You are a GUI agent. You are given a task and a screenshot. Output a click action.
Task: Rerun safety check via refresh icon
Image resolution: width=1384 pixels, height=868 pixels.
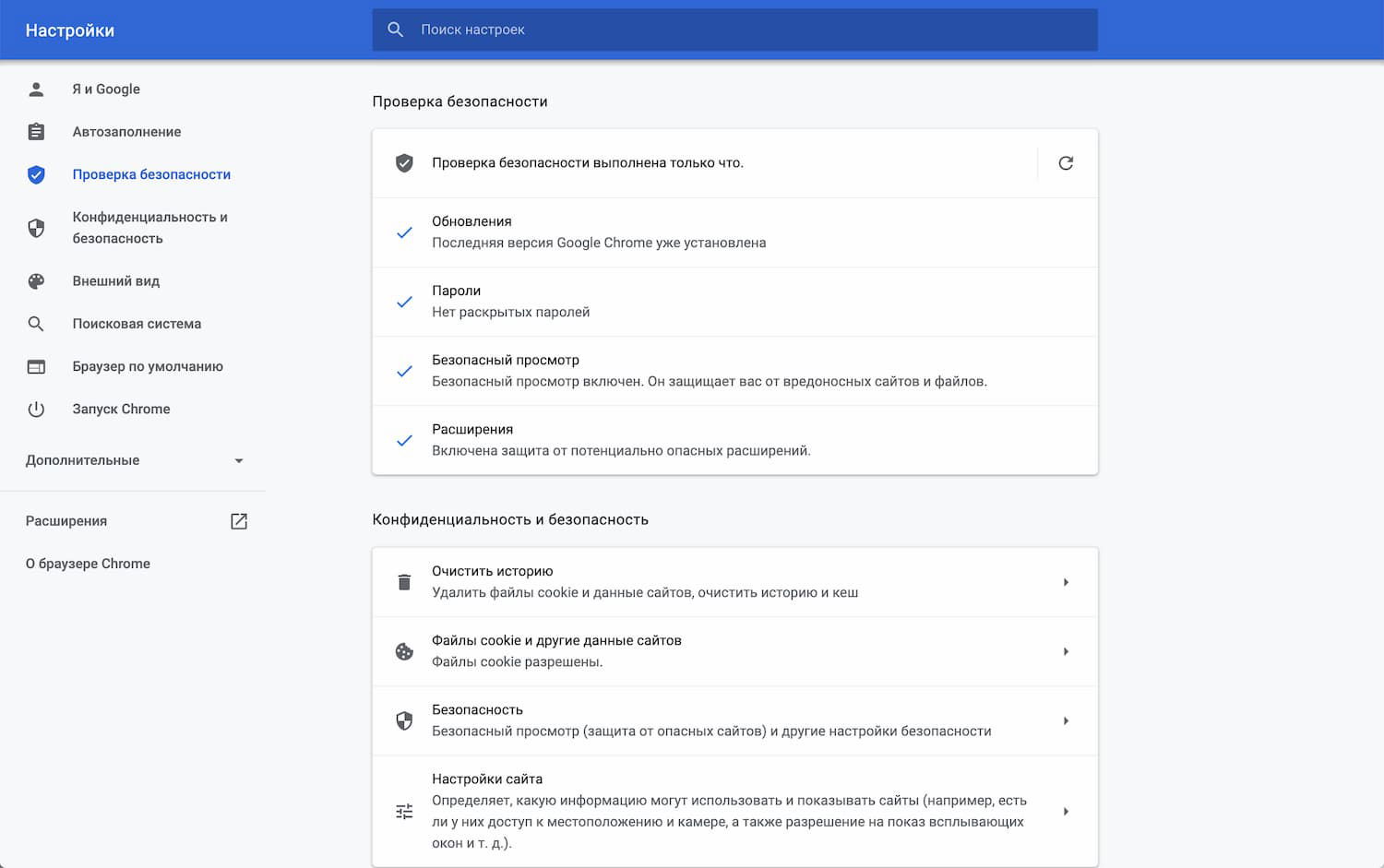(1067, 163)
